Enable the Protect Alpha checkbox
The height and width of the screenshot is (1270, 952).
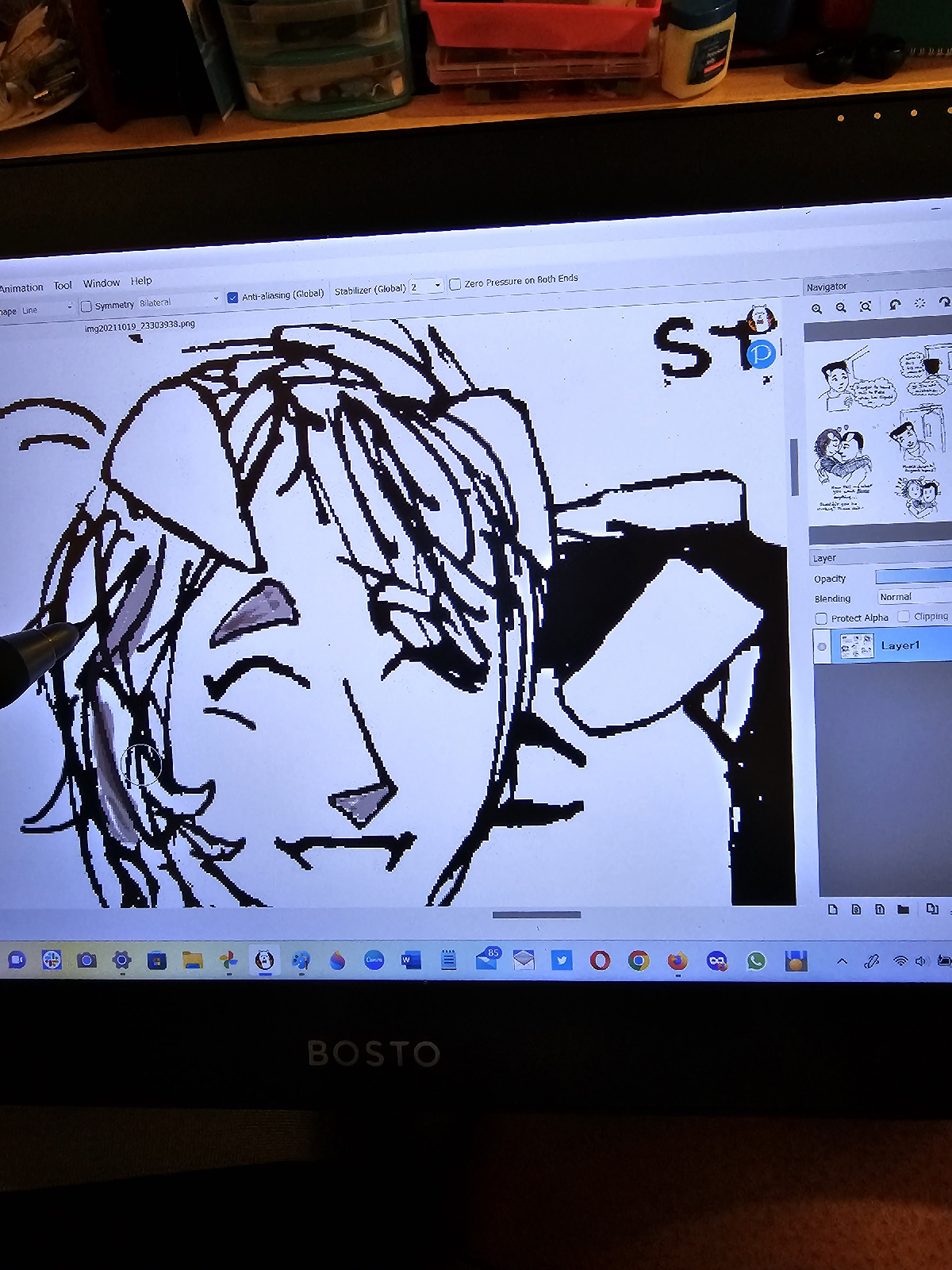[x=821, y=618]
